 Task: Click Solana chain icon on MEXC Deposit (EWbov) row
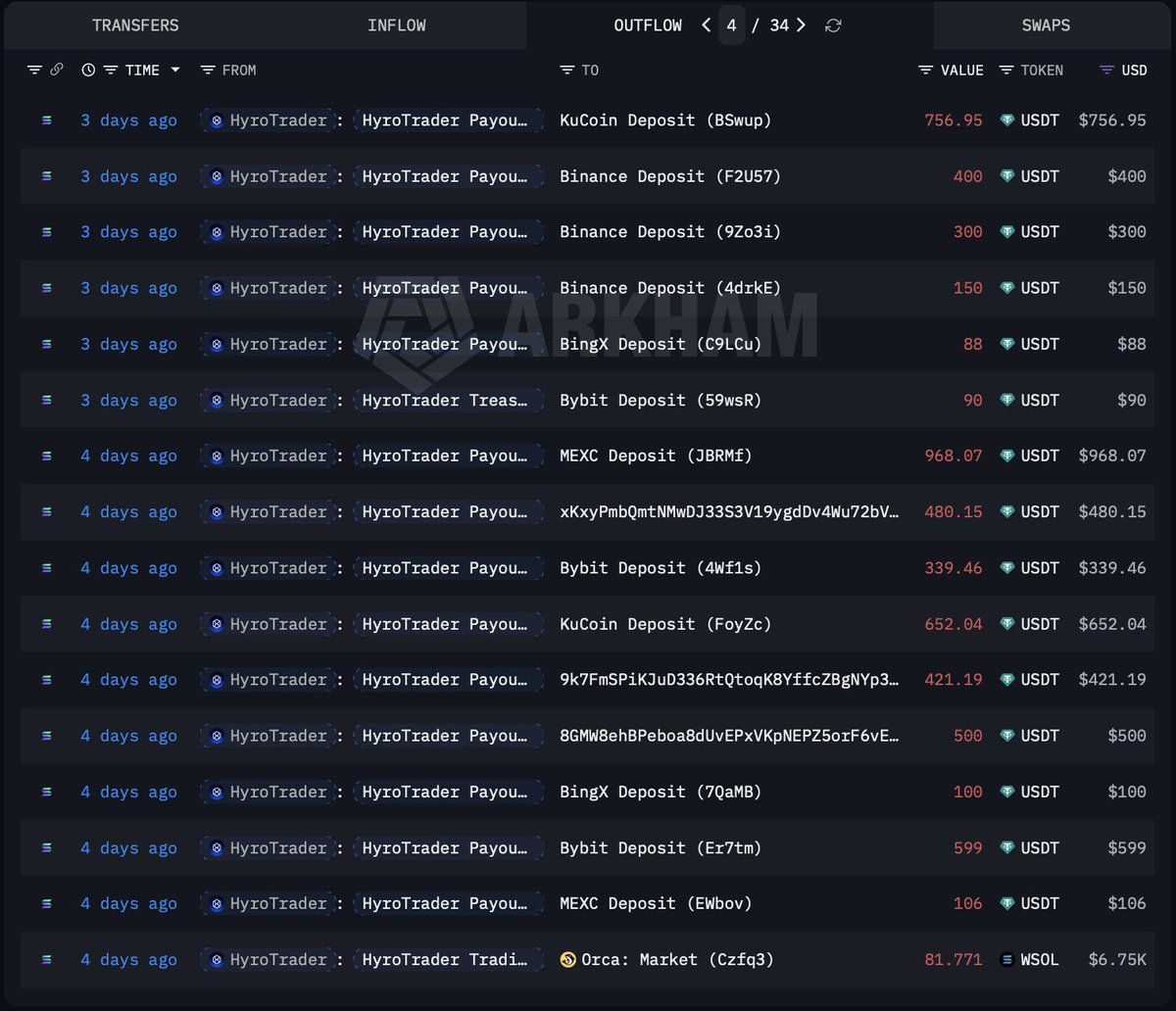coord(46,903)
